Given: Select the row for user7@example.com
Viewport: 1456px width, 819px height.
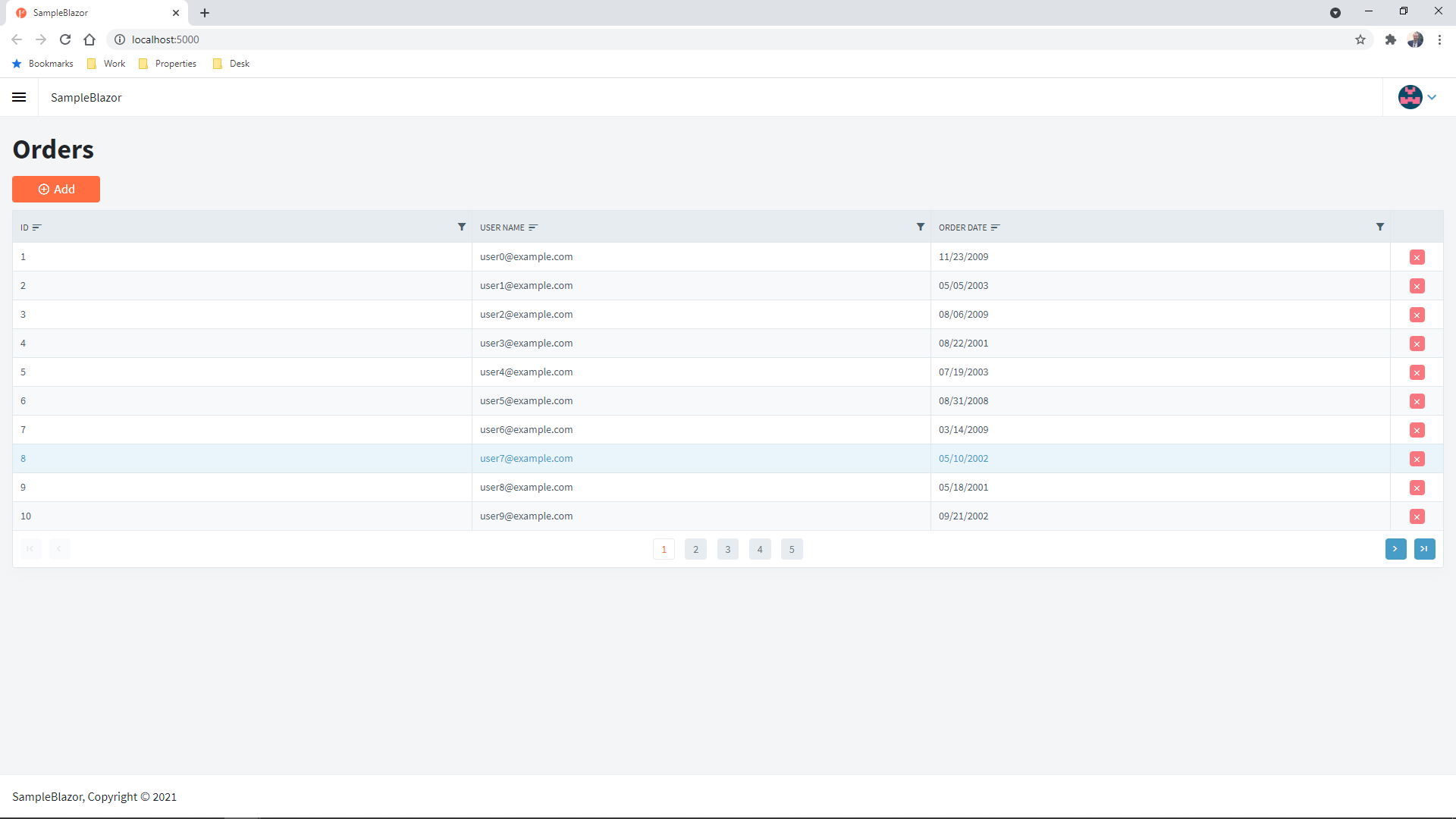Looking at the screenshot, I should [526, 459].
